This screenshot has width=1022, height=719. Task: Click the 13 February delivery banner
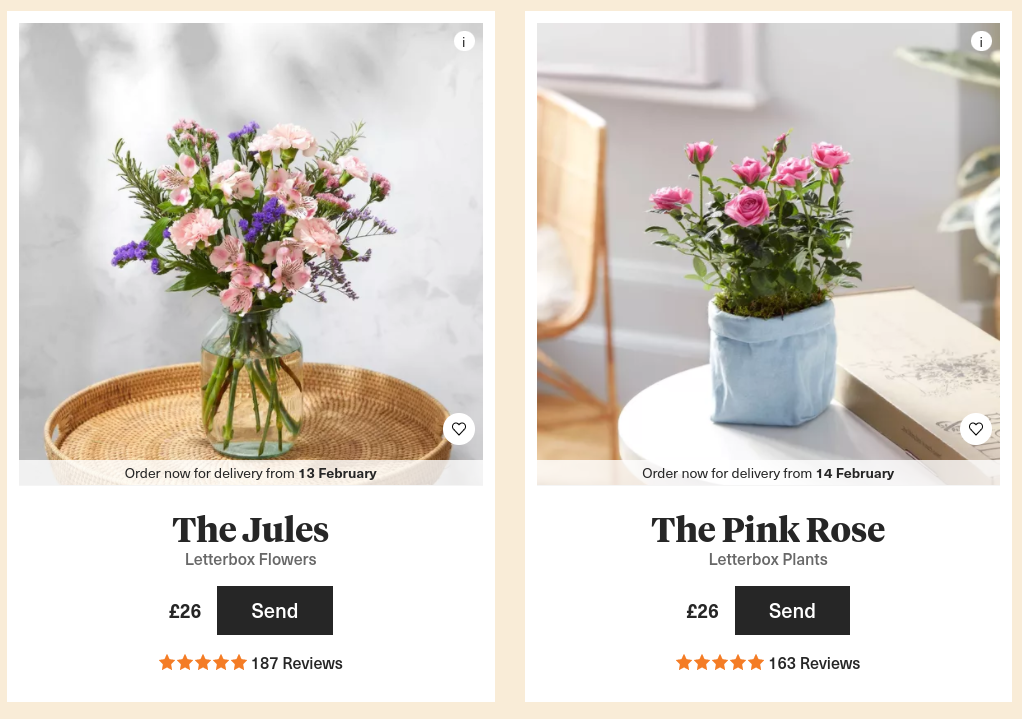pos(251,473)
